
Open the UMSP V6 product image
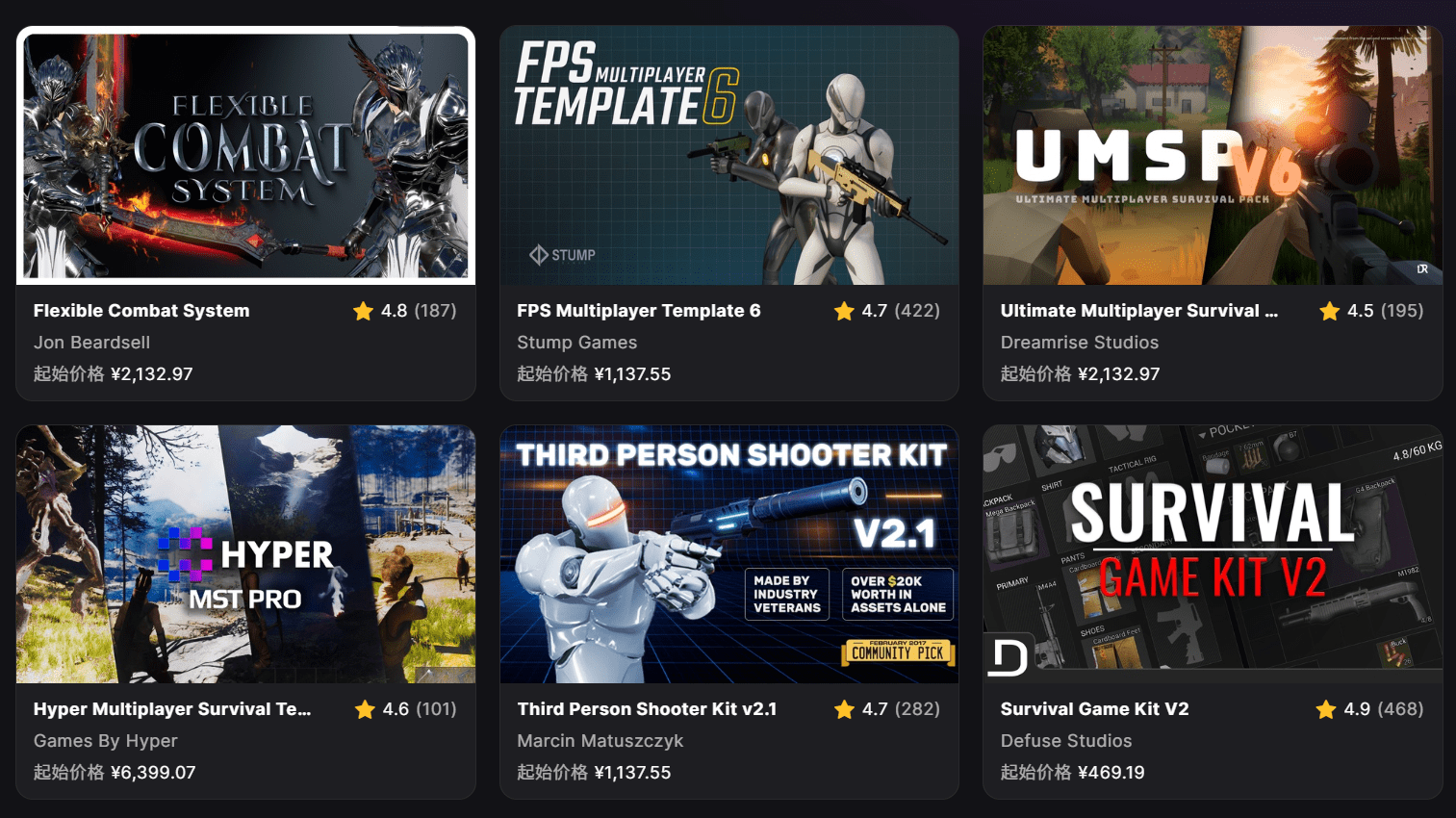click(x=1213, y=155)
